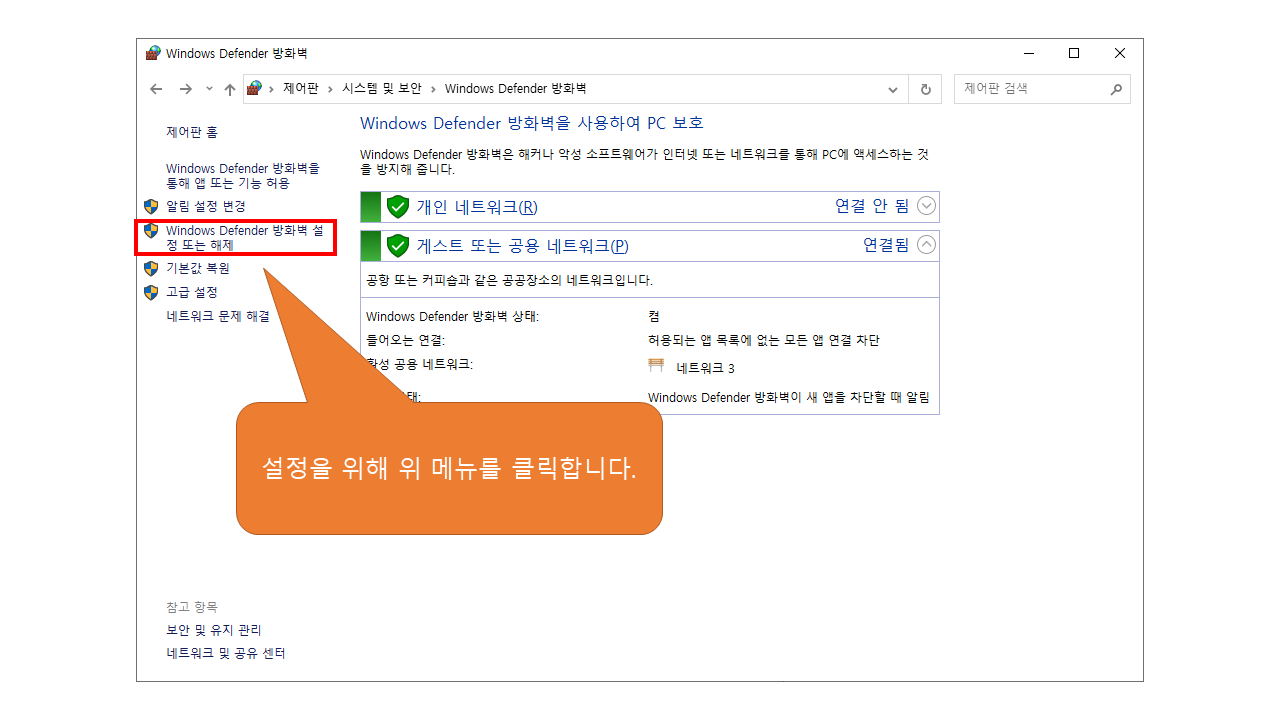Open the 고급 설정 link
Screen dimensions: 1280x720
(x=192, y=292)
